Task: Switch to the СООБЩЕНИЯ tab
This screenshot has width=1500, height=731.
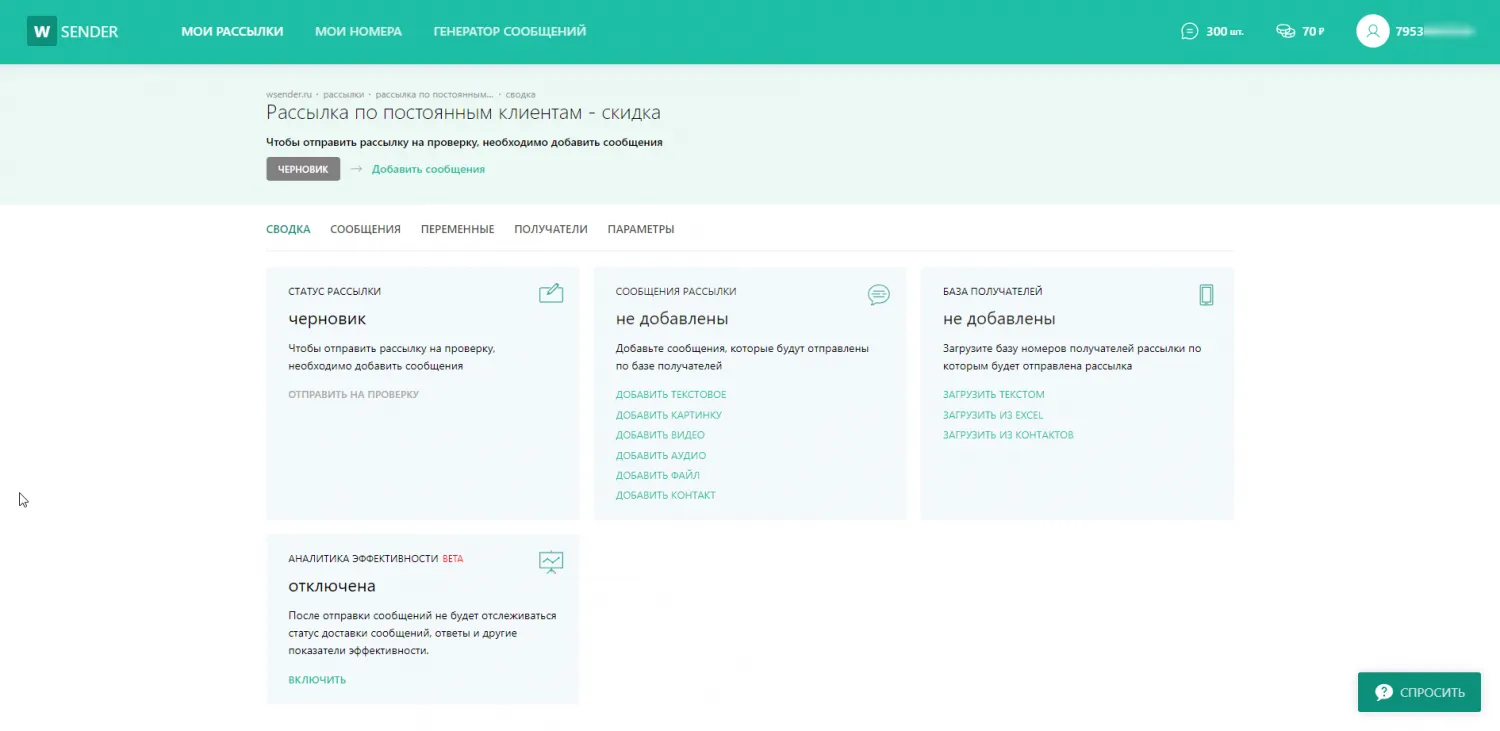Action: pos(365,229)
